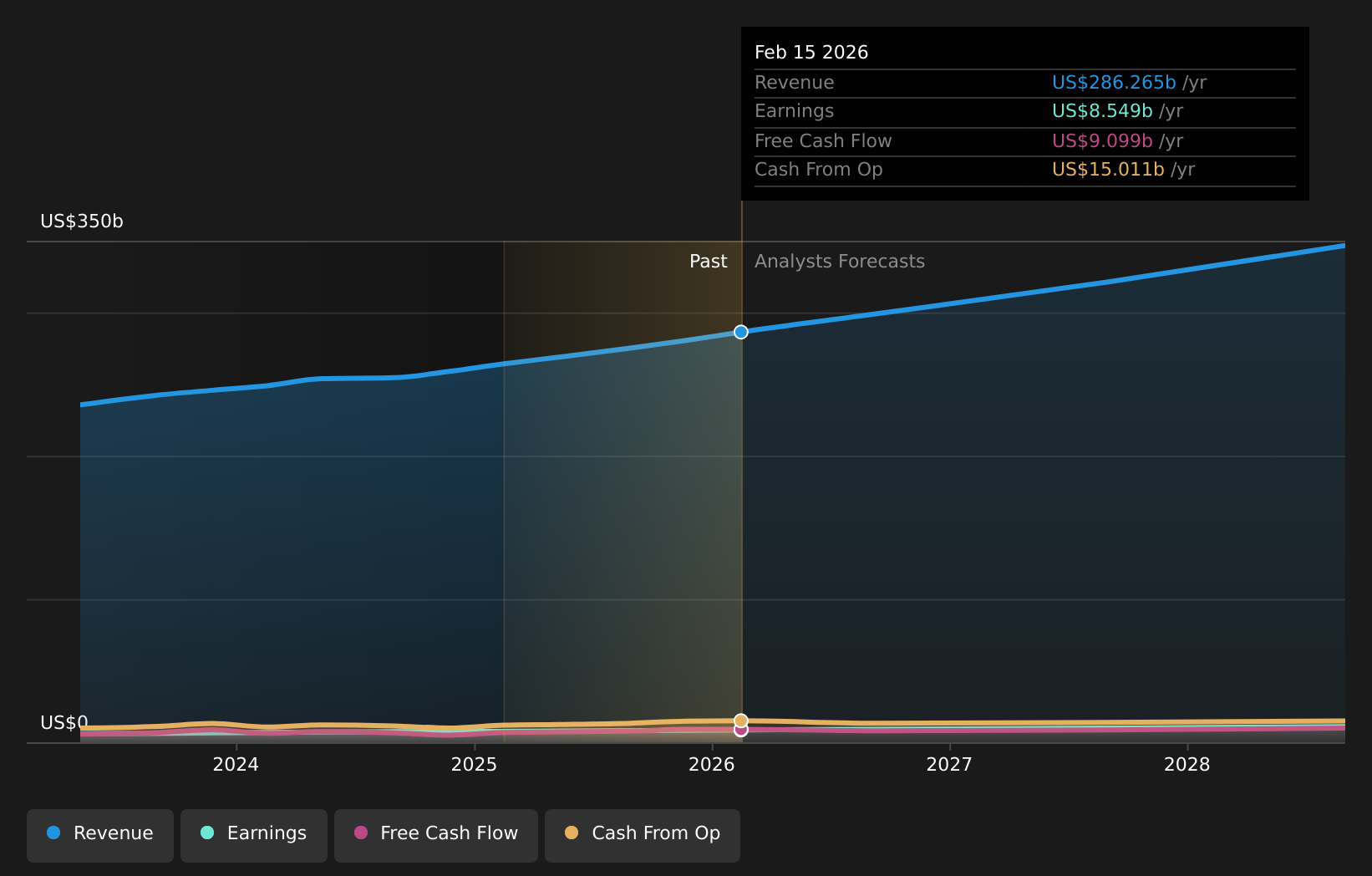The height and width of the screenshot is (876, 1372).
Task: Click the Revenue value in the tooltip
Action: click(x=1114, y=82)
